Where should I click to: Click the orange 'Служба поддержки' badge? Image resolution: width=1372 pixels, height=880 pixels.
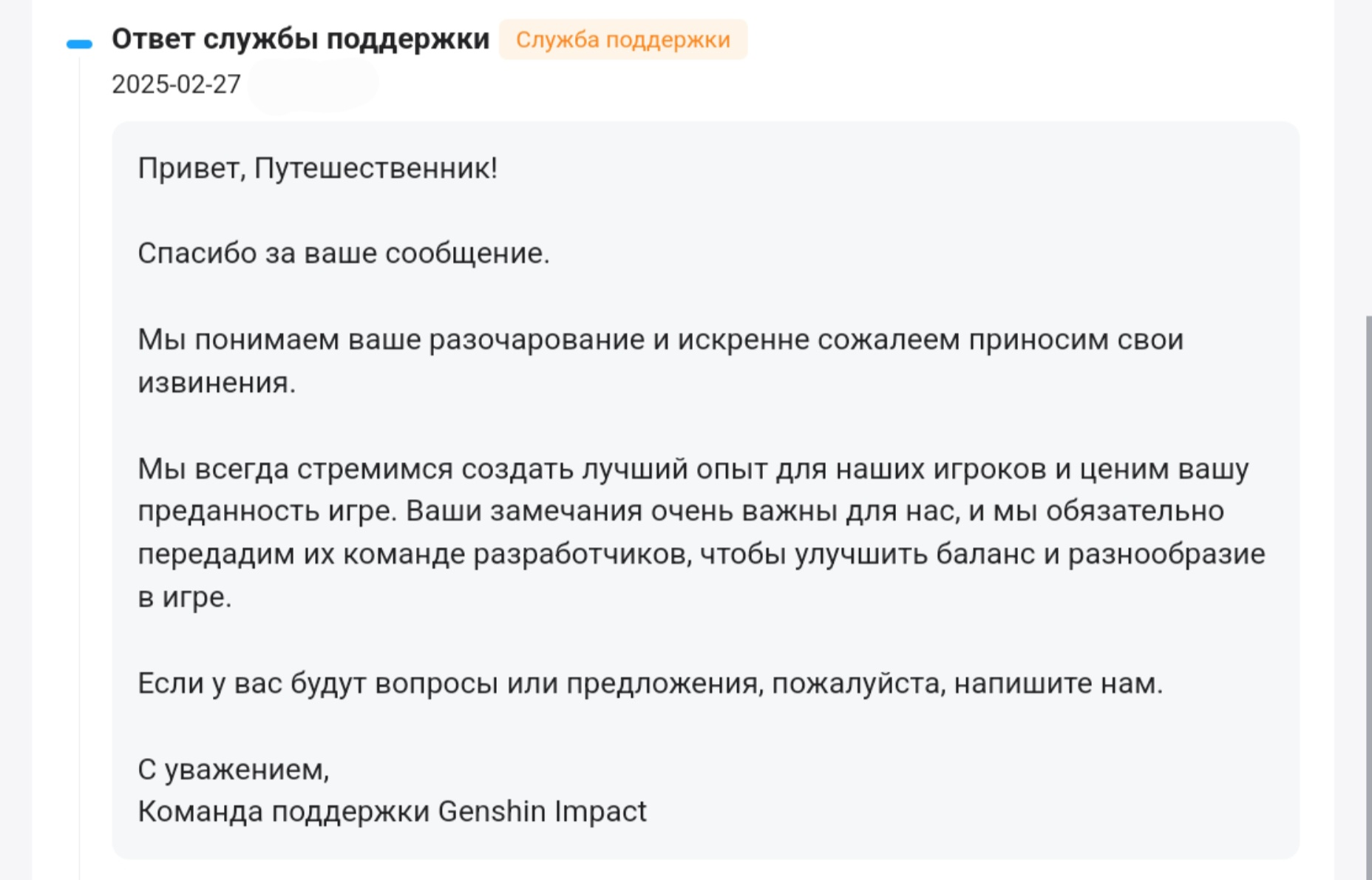click(x=622, y=39)
